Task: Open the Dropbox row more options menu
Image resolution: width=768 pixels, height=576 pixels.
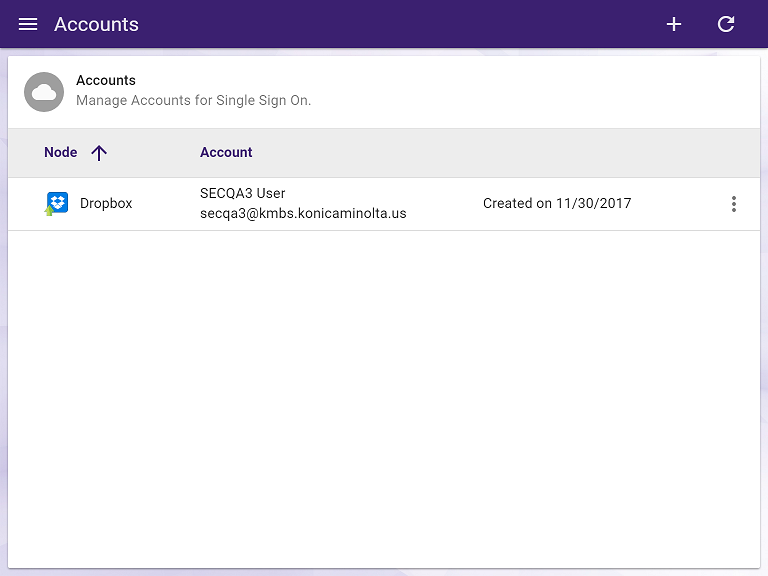Action: click(734, 204)
